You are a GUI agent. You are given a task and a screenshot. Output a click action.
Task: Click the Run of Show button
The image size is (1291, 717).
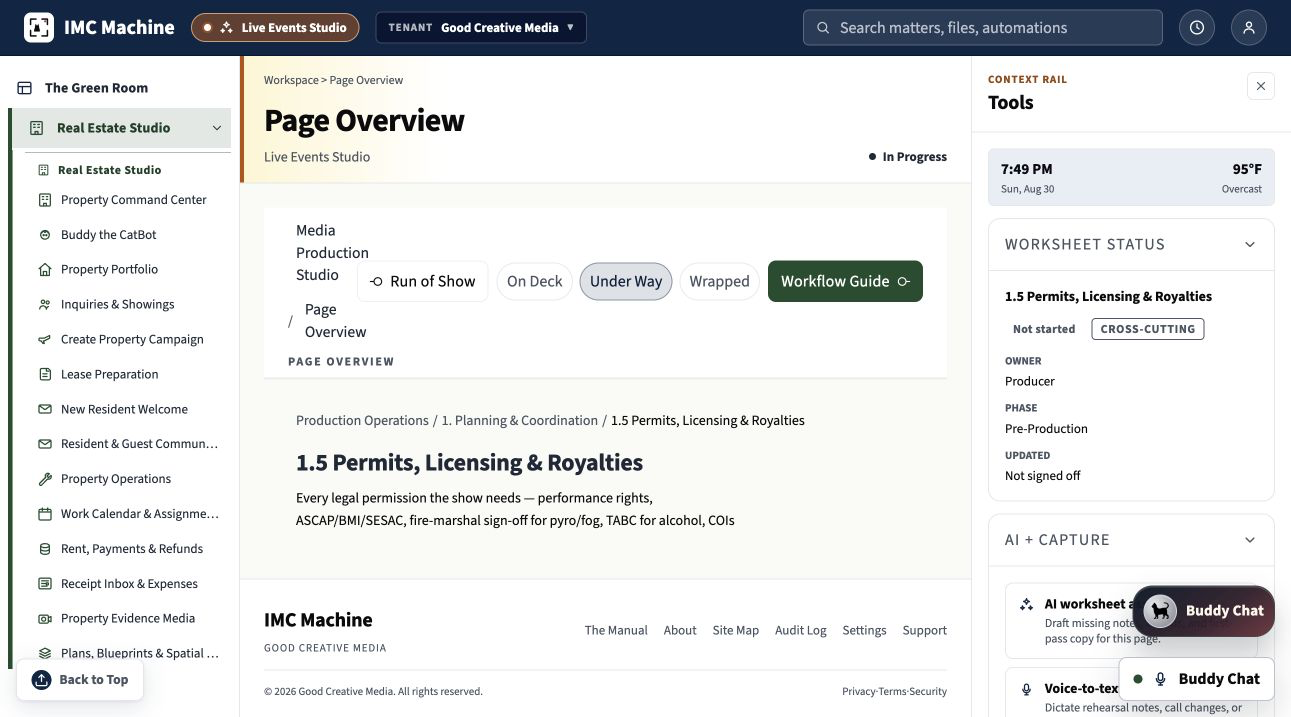[x=423, y=281]
